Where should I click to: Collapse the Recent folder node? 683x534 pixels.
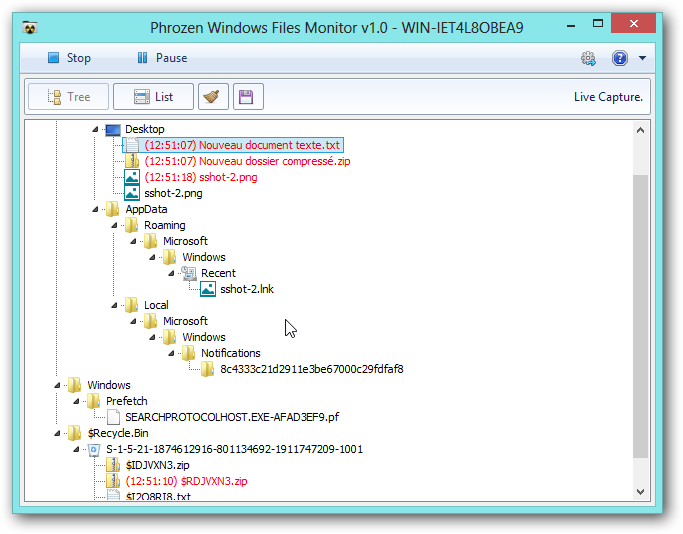click(x=171, y=274)
